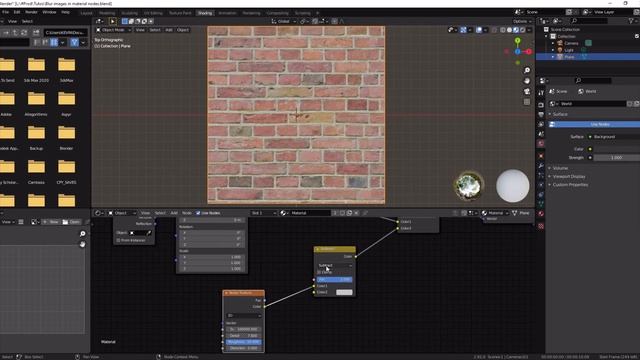Open the Subtract blend type dropdown on MixRGB node
This screenshot has width=640, height=360.
pyautogui.click(x=335, y=266)
